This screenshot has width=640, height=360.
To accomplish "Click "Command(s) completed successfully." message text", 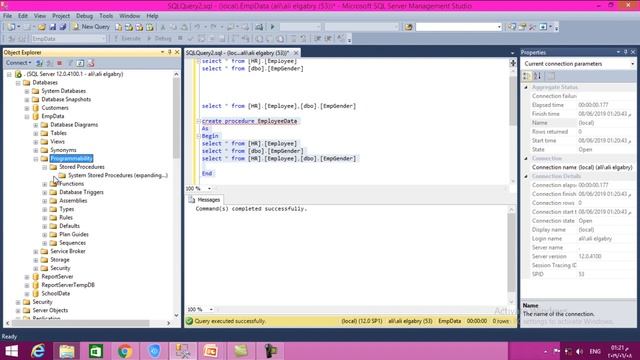I will point(251,209).
